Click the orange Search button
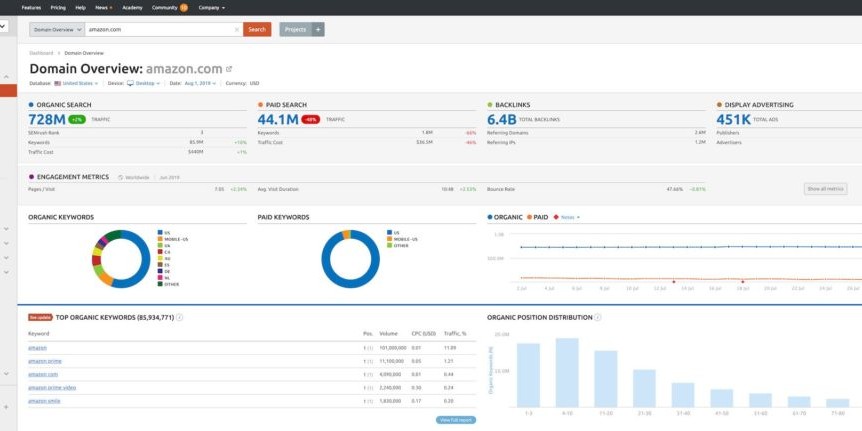The image size is (862, 431). 257,30
